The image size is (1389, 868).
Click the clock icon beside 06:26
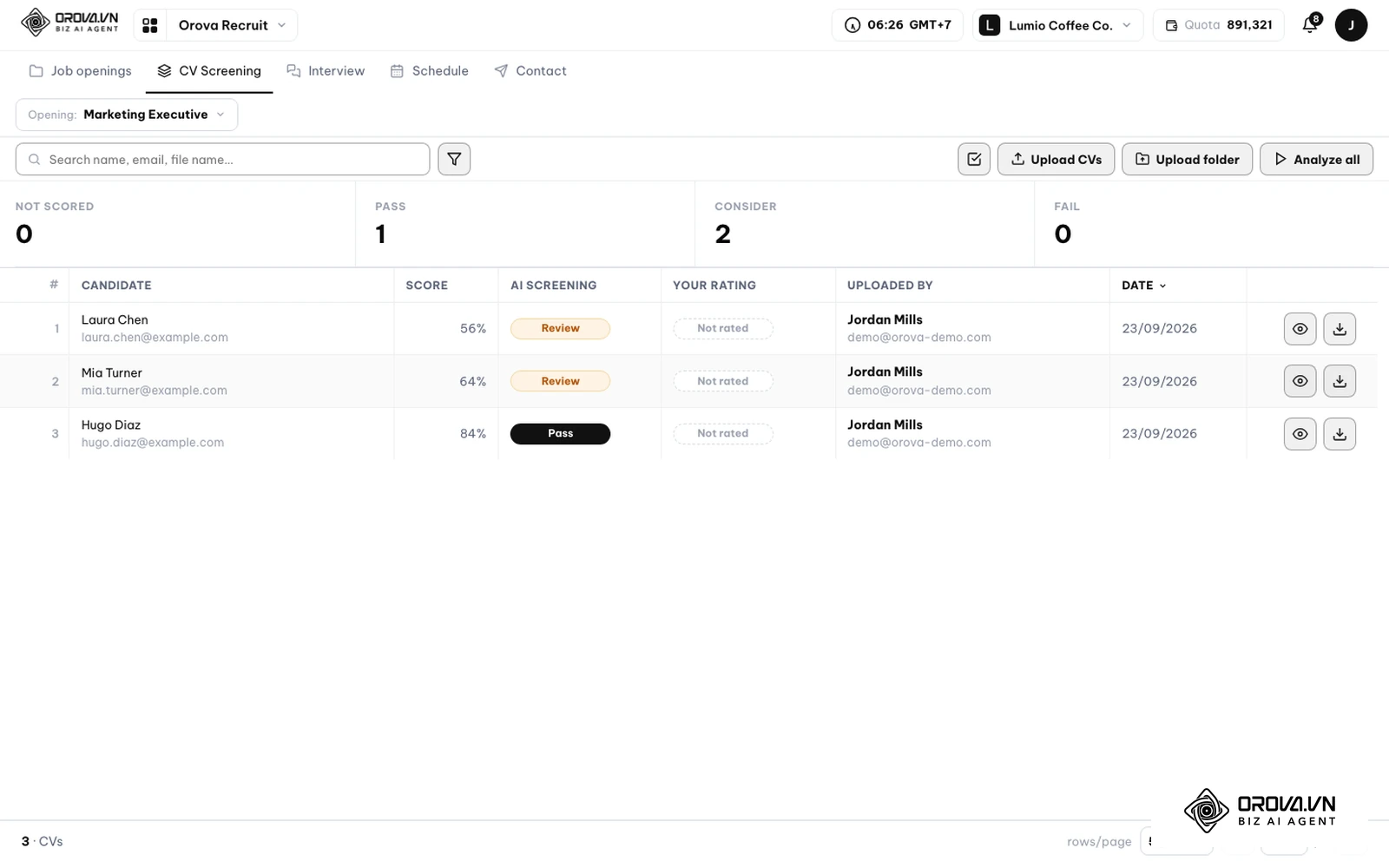(x=852, y=25)
